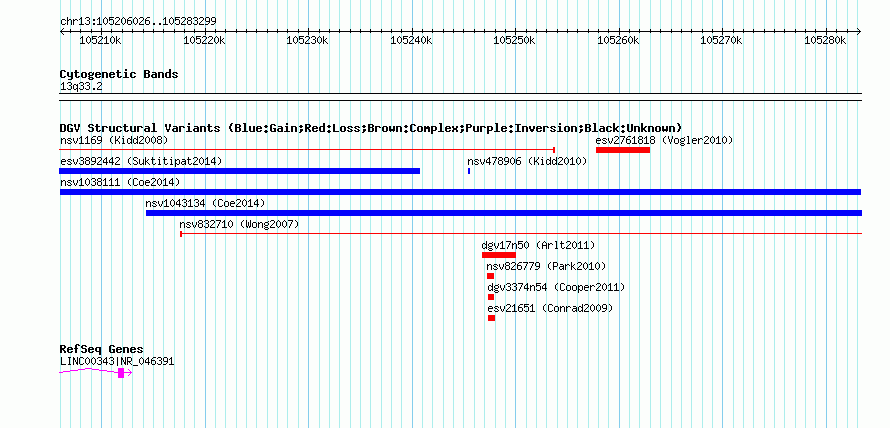Image resolution: width=890 pixels, height=428 pixels.
Task: Select the blue esv3892442 gain bar
Action: click(x=240, y=171)
